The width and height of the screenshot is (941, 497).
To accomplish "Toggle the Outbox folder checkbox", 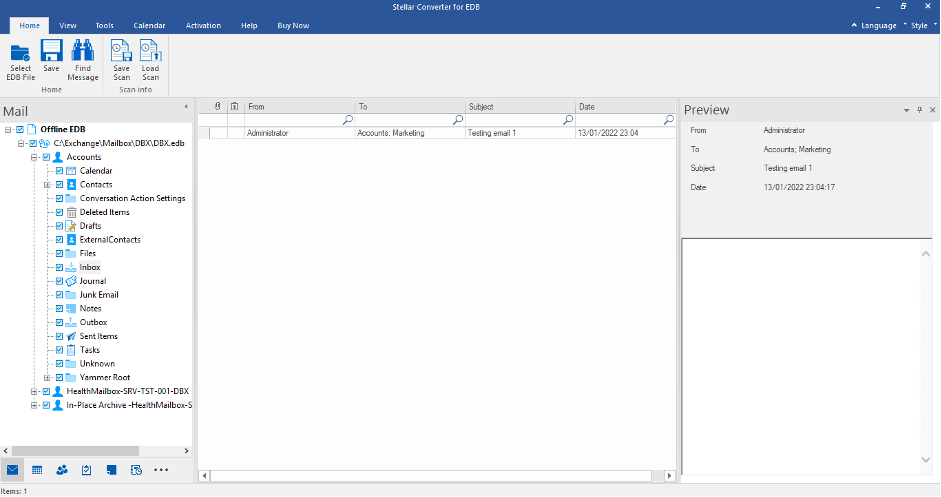I will pos(59,322).
